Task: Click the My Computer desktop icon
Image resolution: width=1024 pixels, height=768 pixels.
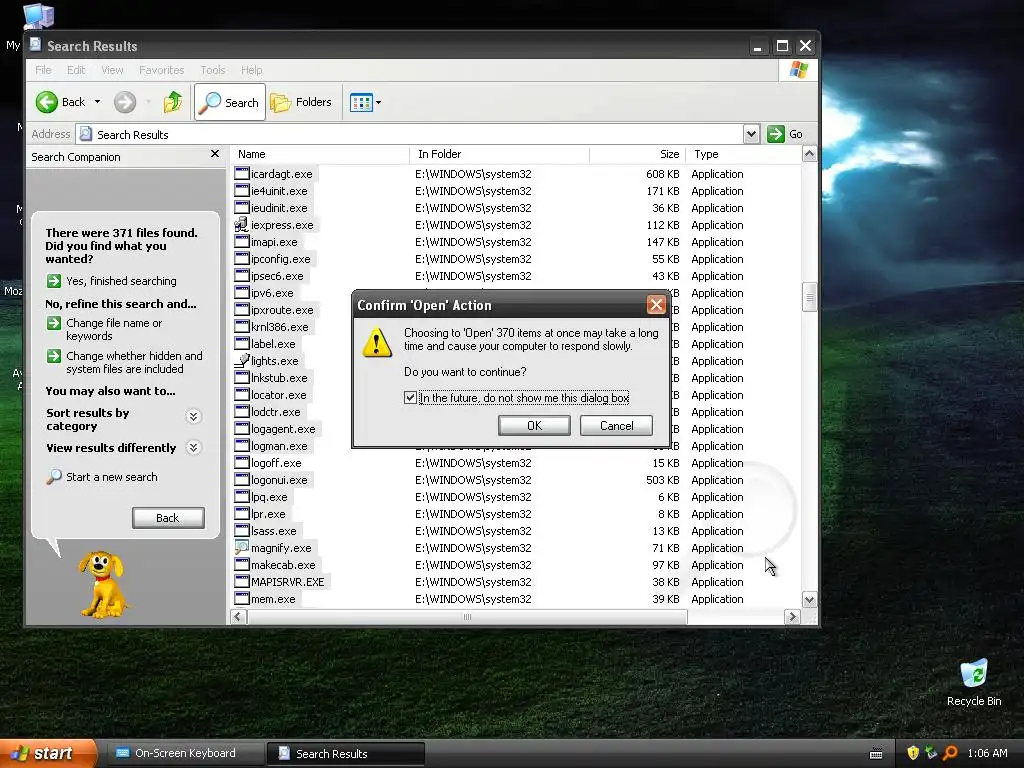Action: tap(38, 16)
